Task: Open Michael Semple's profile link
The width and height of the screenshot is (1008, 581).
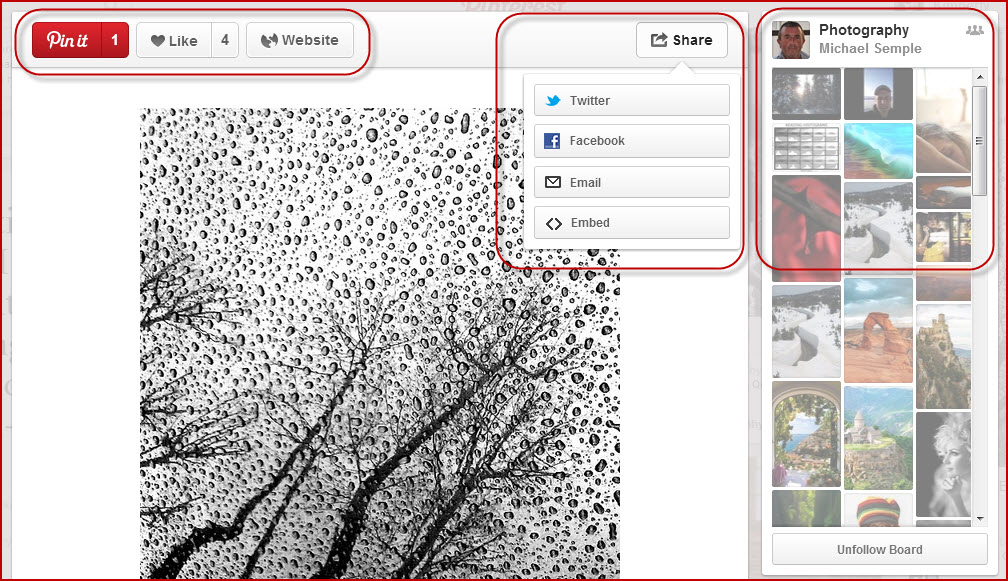Action: 870,49
